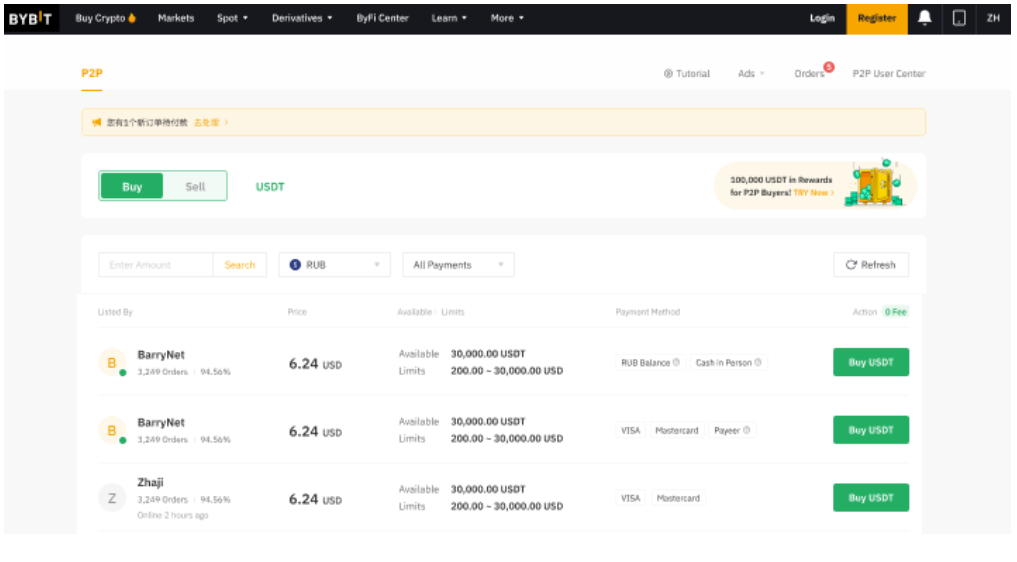
Task: Click the Register button
Action: tap(876, 18)
